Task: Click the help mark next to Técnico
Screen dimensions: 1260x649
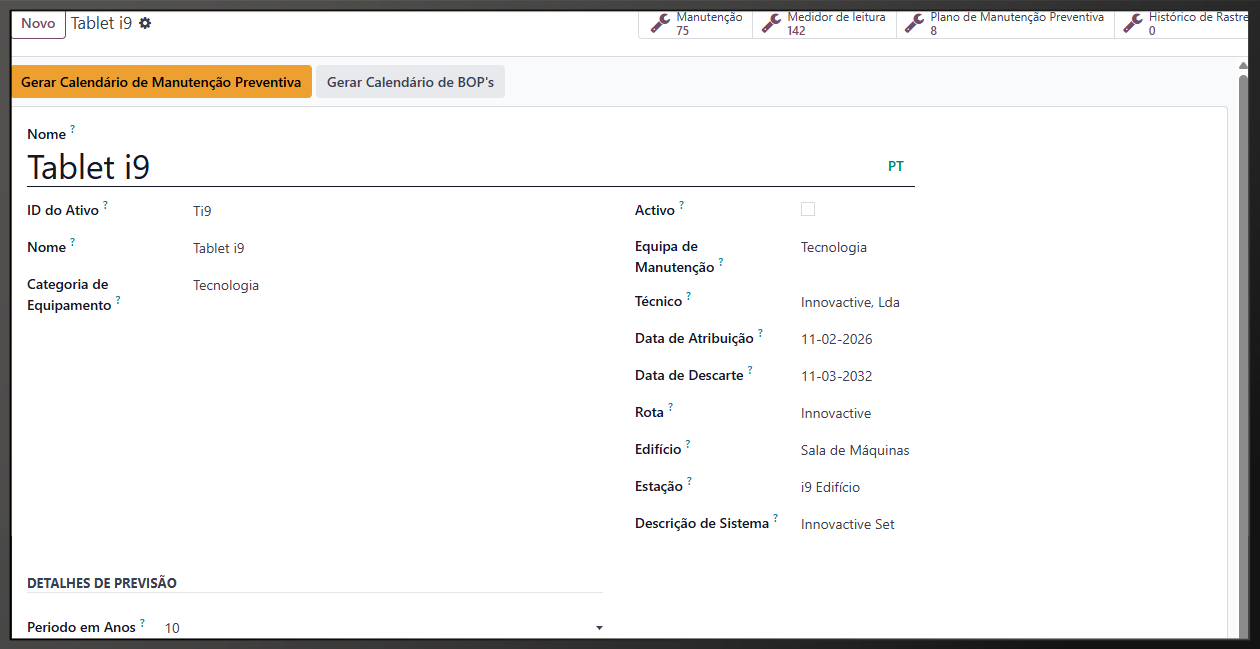Action: (689, 296)
